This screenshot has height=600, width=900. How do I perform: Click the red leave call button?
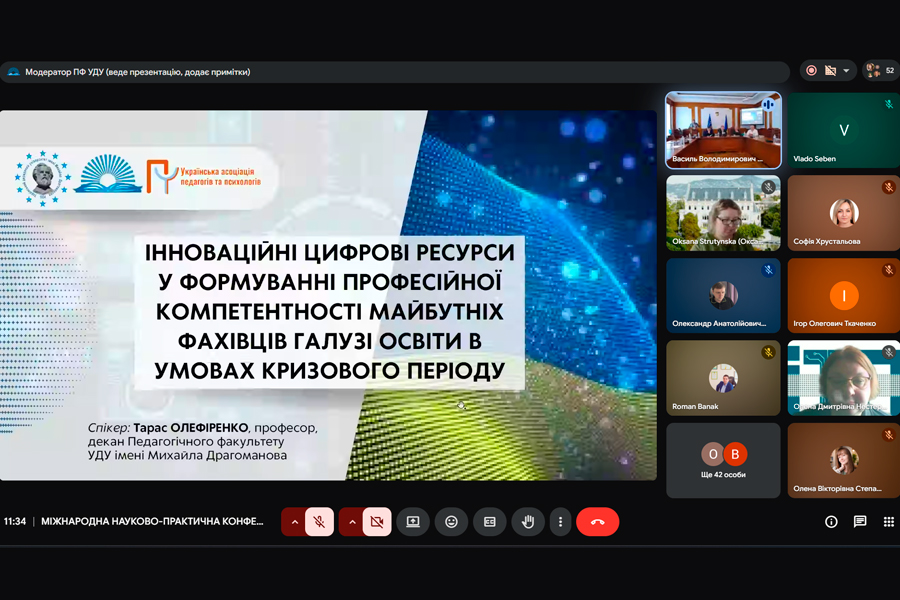coord(598,522)
